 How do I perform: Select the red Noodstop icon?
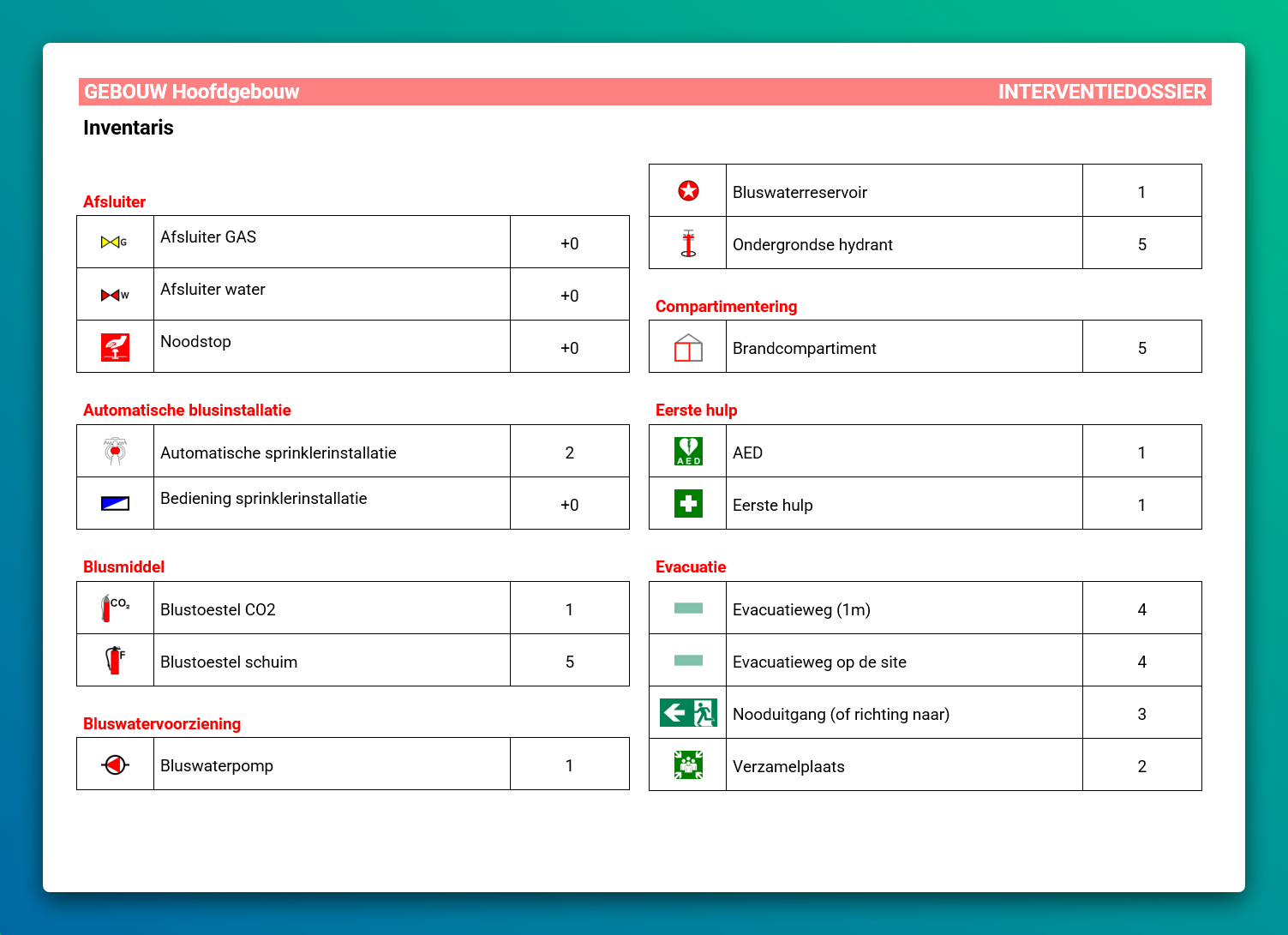[x=115, y=347]
